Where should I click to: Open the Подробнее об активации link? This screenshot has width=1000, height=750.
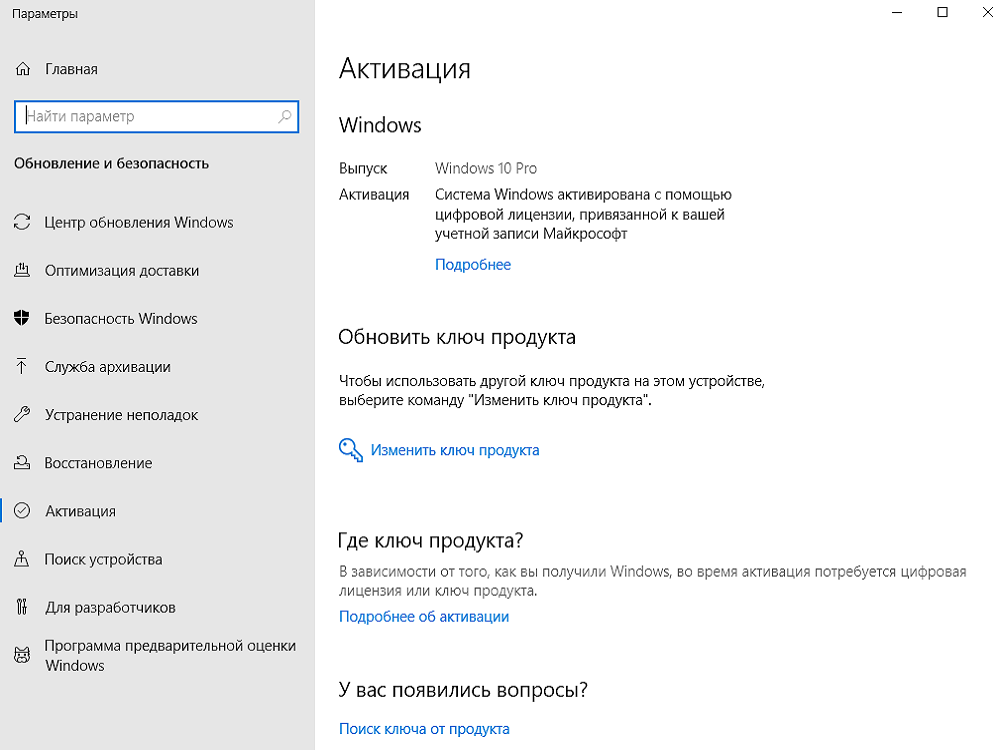tap(424, 616)
